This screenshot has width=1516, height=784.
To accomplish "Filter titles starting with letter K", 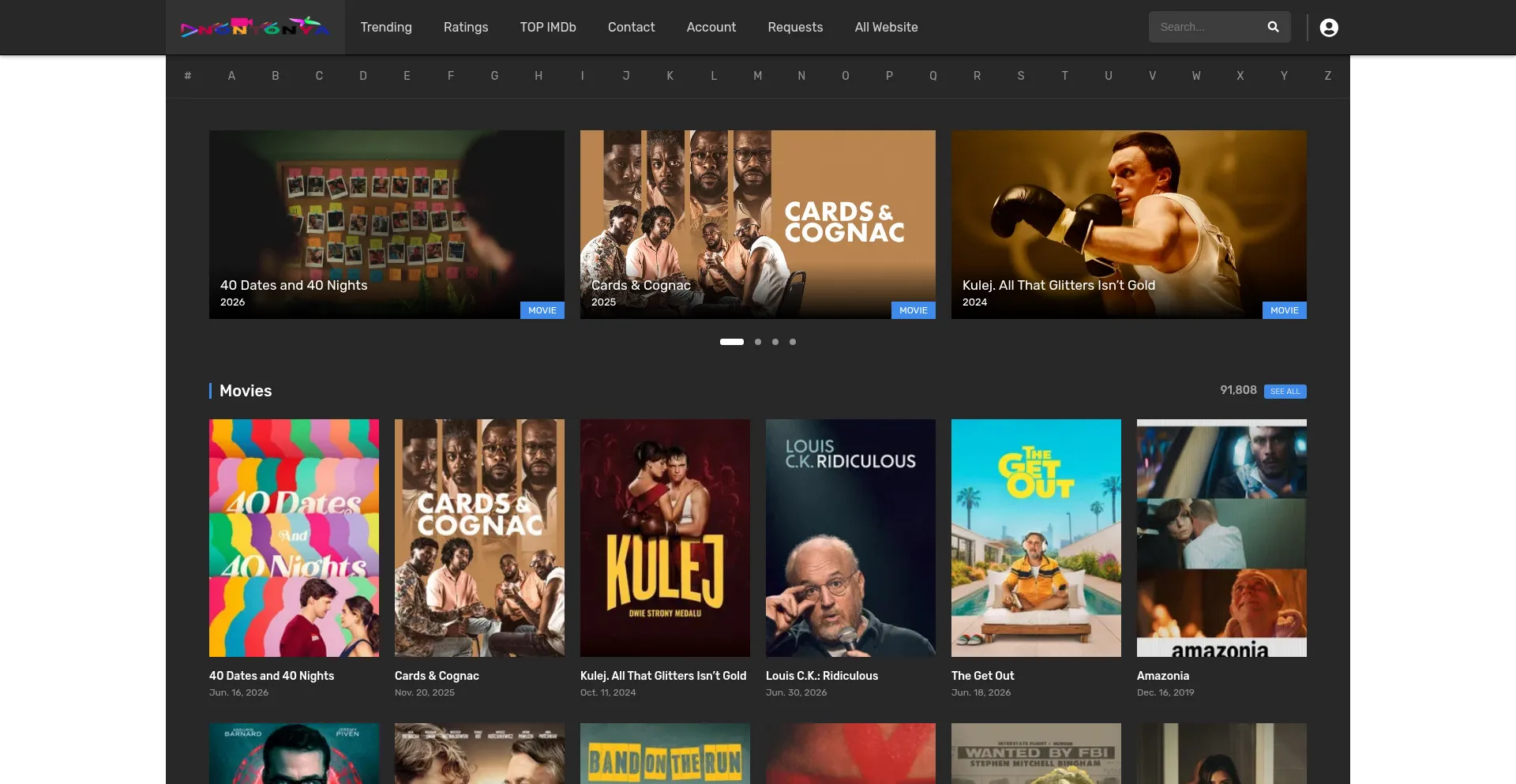I will coord(670,76).
